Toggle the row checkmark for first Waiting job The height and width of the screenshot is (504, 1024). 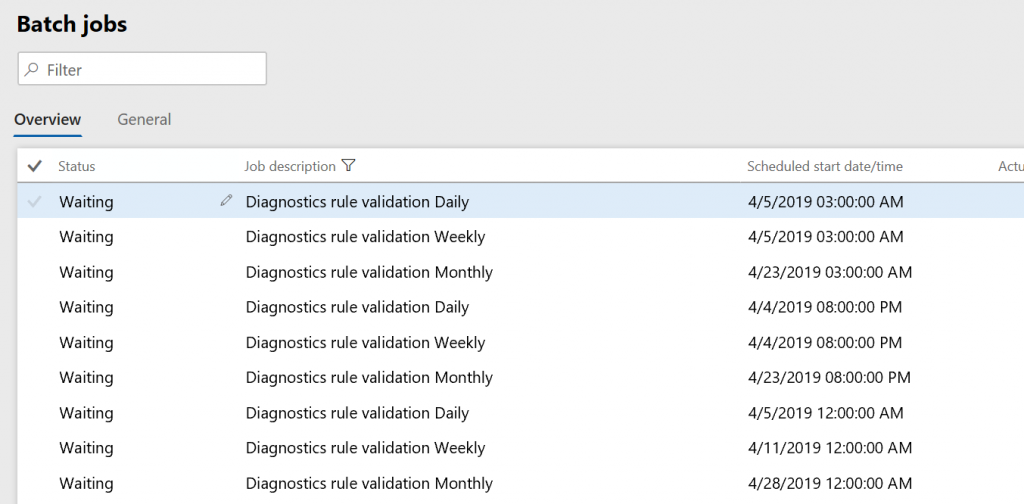pos(35,202)
